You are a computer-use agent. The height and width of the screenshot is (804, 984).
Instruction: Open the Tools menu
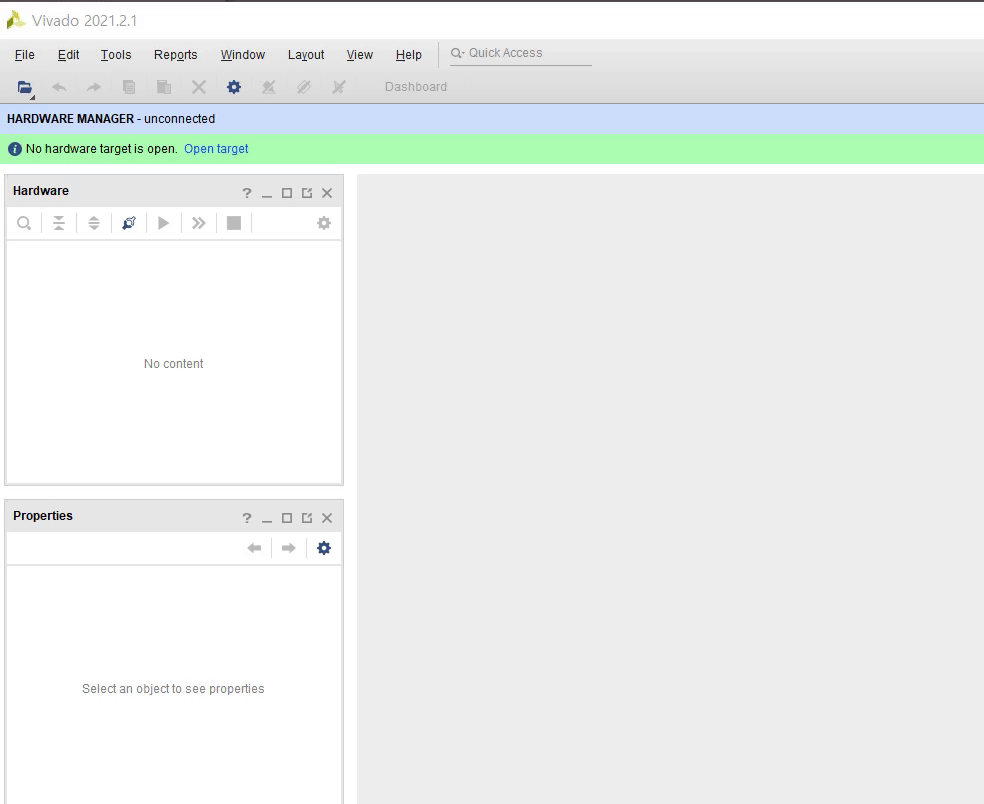click(x=116, y=55)
